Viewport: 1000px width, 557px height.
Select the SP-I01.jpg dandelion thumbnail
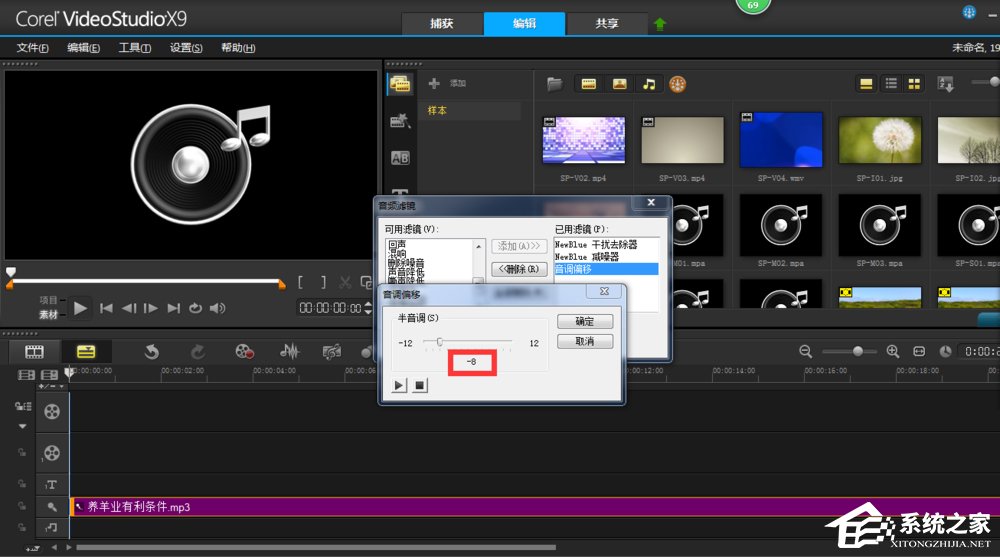click(879, 140)
